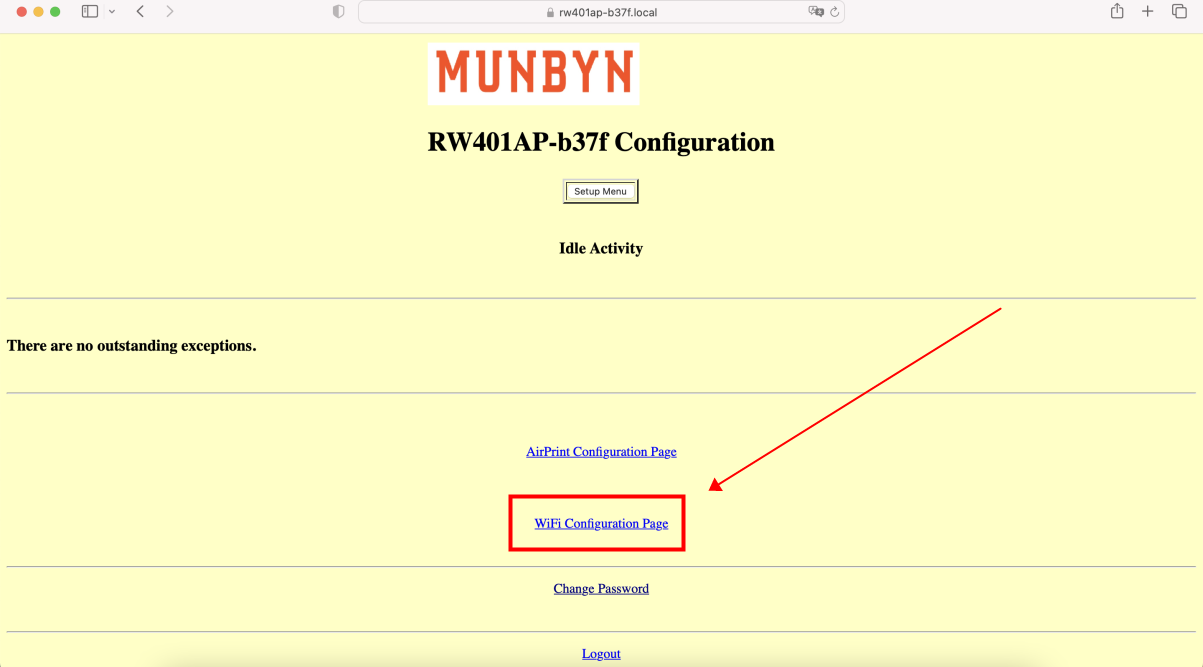Reload the current page
This screenshot has height=667, width=1203.
click(835, 12)
